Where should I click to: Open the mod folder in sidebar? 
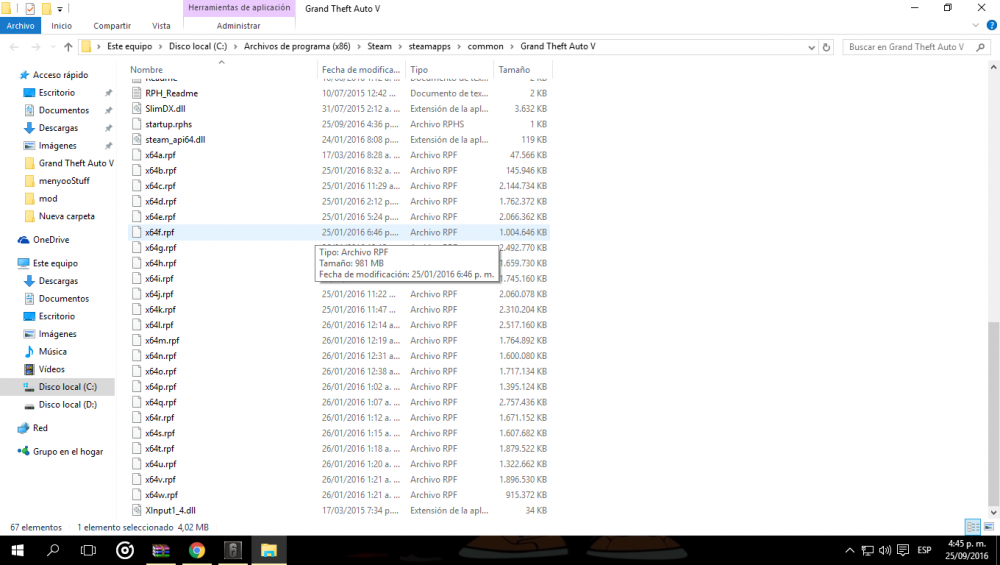48,198
